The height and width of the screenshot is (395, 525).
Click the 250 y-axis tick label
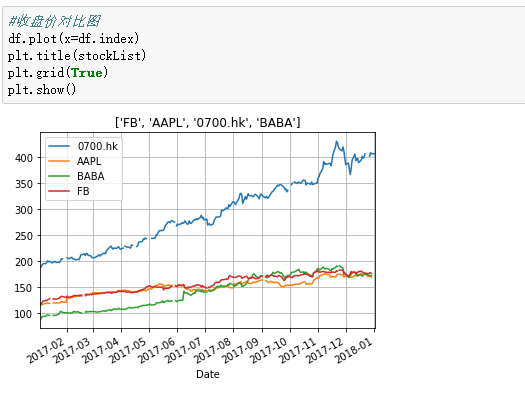click(x=23, y=236)
